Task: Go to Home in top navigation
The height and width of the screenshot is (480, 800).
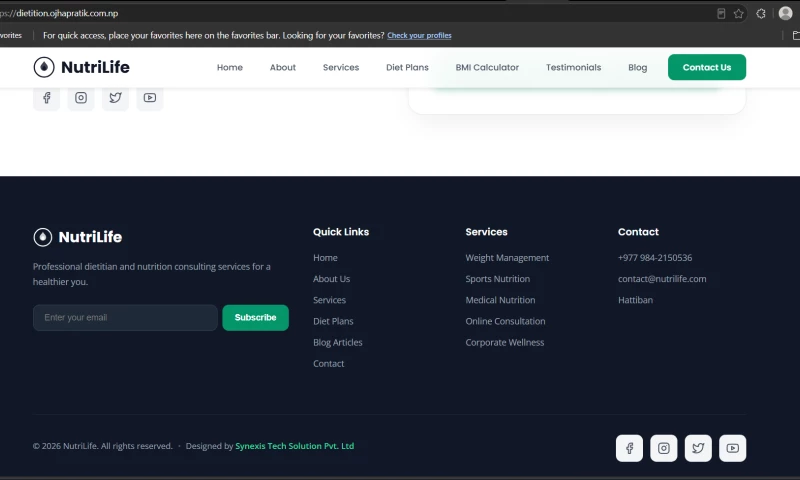Action: (x=230, y=67)
